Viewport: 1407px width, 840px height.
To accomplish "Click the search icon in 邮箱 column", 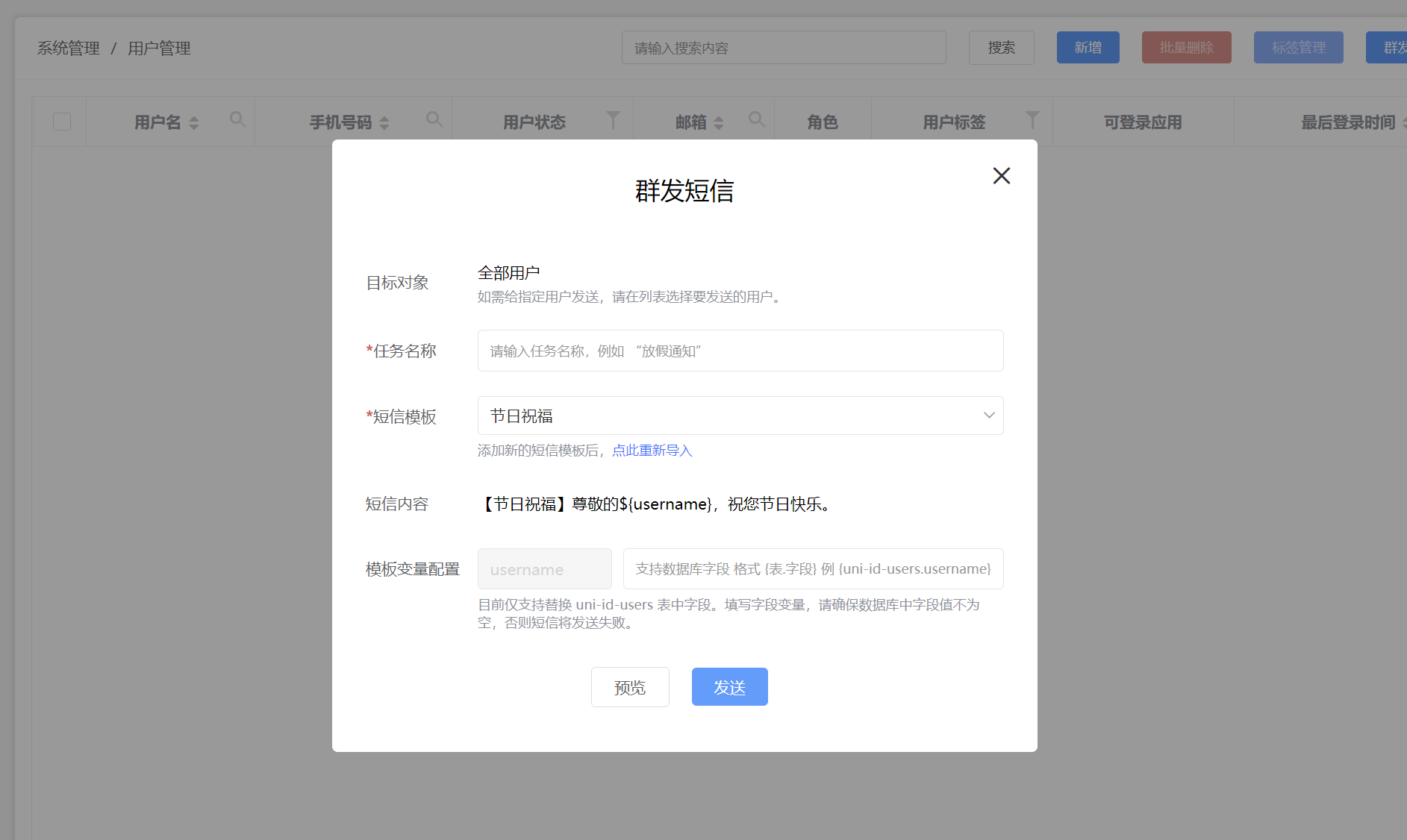I will pyautogui.click(x=756, y=119).
